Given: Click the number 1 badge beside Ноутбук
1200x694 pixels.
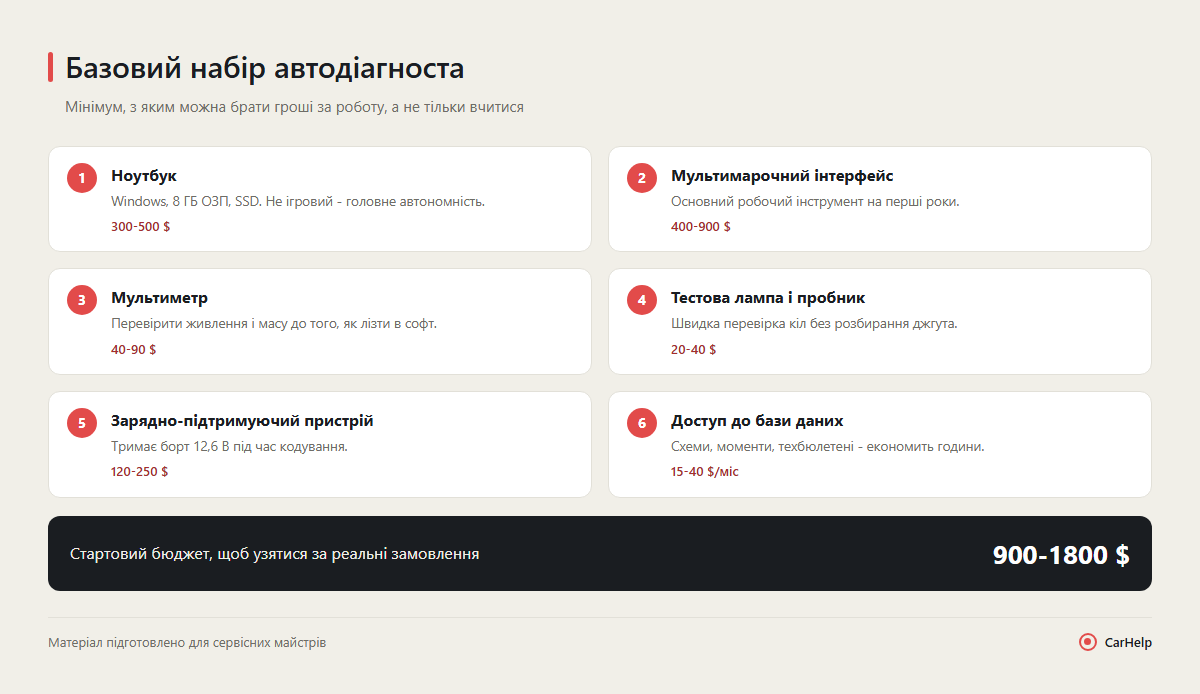Looking at the screenshot, I should 82,178.
